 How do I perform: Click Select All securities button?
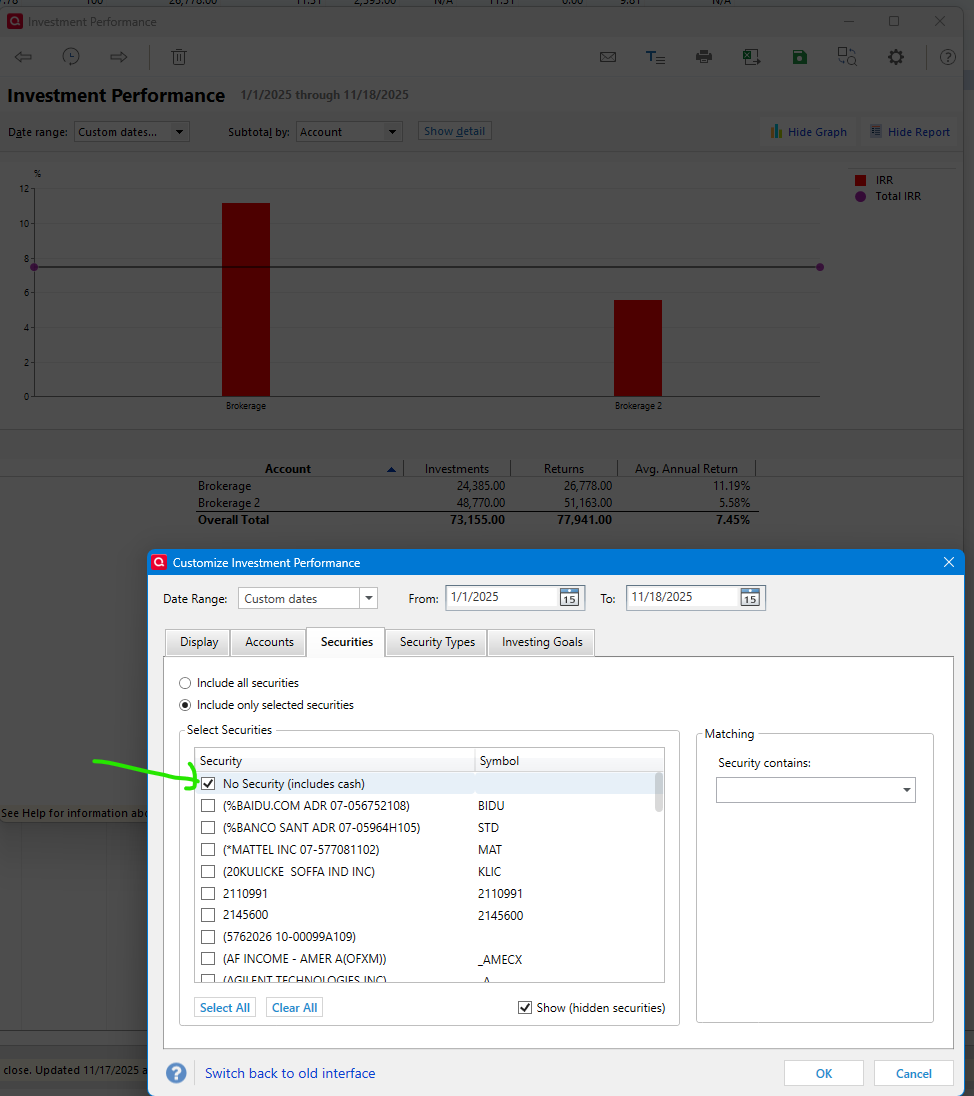coord(224,1007)
